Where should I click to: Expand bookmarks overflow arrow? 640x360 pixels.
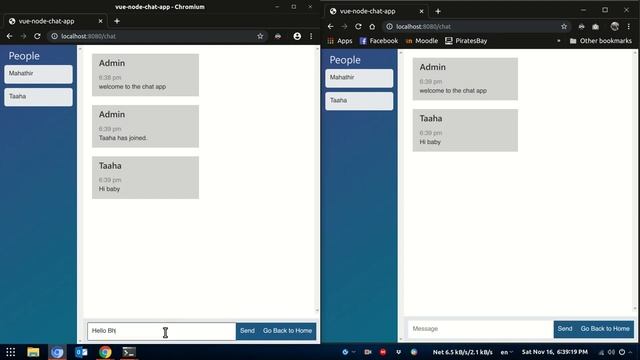pos(558,41)
